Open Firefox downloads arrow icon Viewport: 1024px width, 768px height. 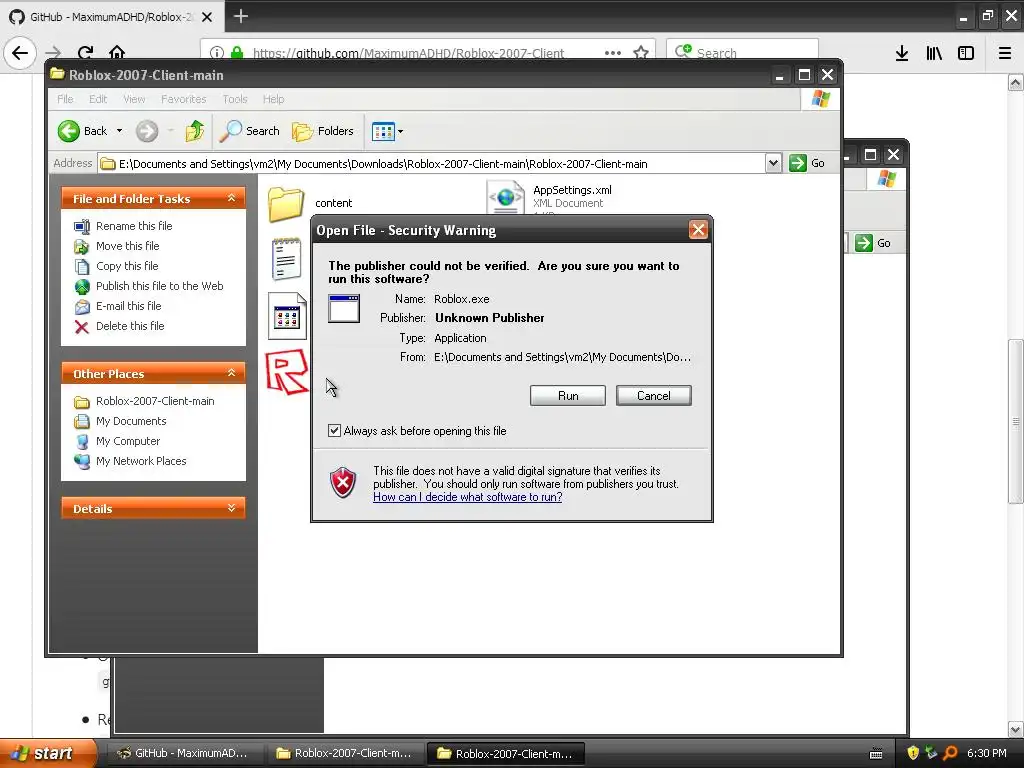coord(902,53)
